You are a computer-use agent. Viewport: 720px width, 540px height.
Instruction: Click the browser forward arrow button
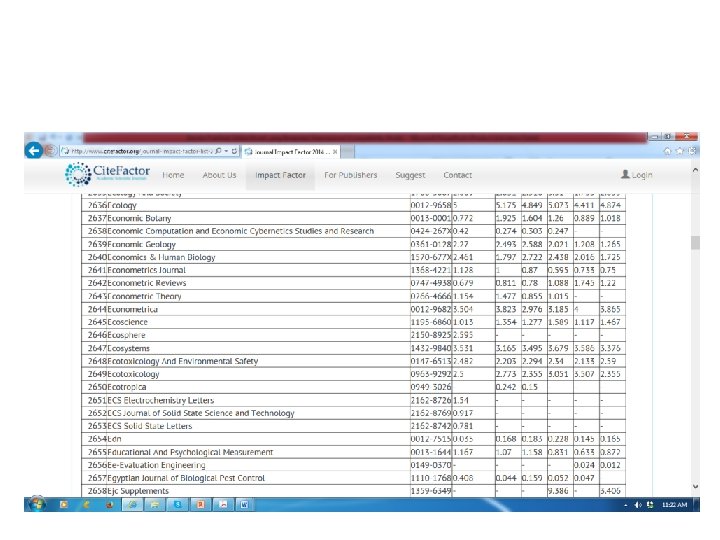tap(51, 151)
